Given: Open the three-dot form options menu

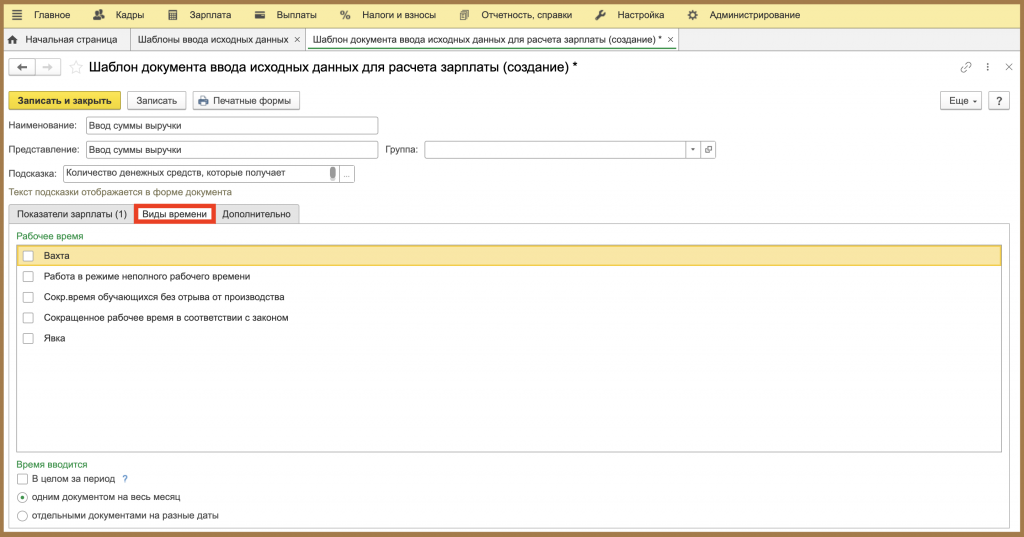Looking at the screenshot, I should [x=987, y=67].
